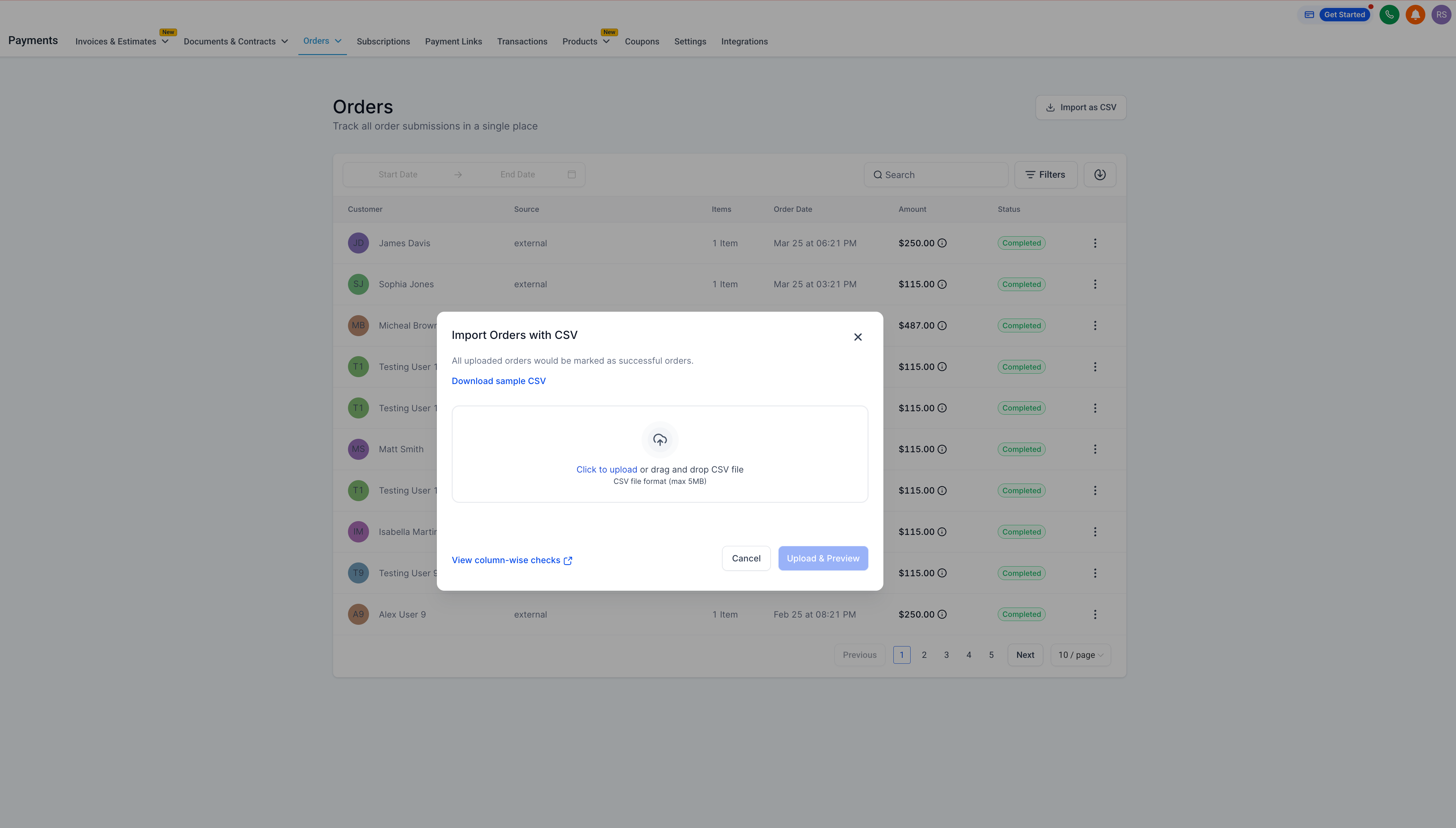Click the Search orders field
The image size is (1456, 828).
pos(936,175)
